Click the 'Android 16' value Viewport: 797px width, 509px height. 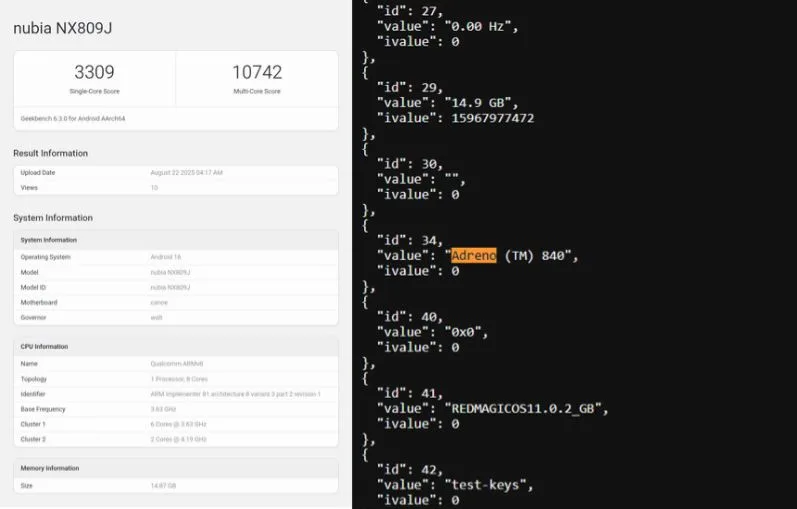pos(166,257)
